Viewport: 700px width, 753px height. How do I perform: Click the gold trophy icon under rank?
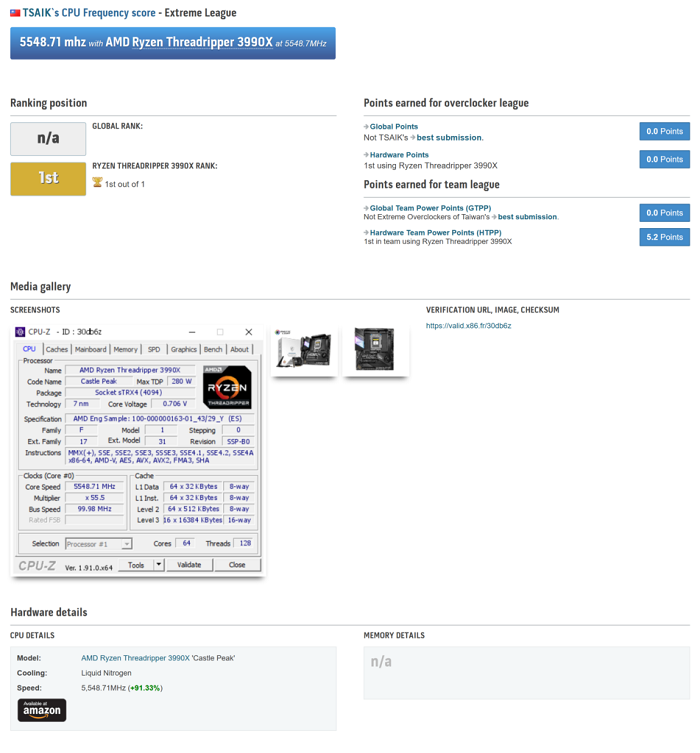pos(97,183)
